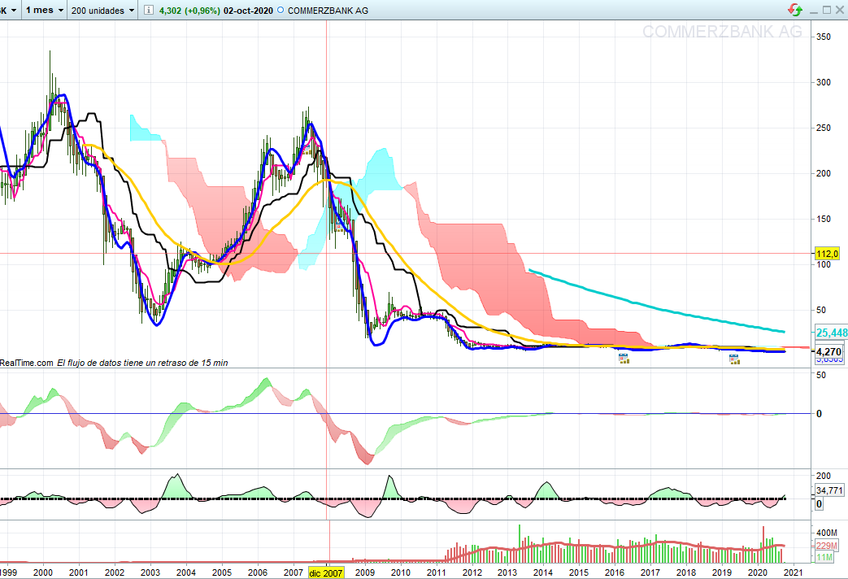
Task: Close the chart window
Action: [x=840, y=10]
